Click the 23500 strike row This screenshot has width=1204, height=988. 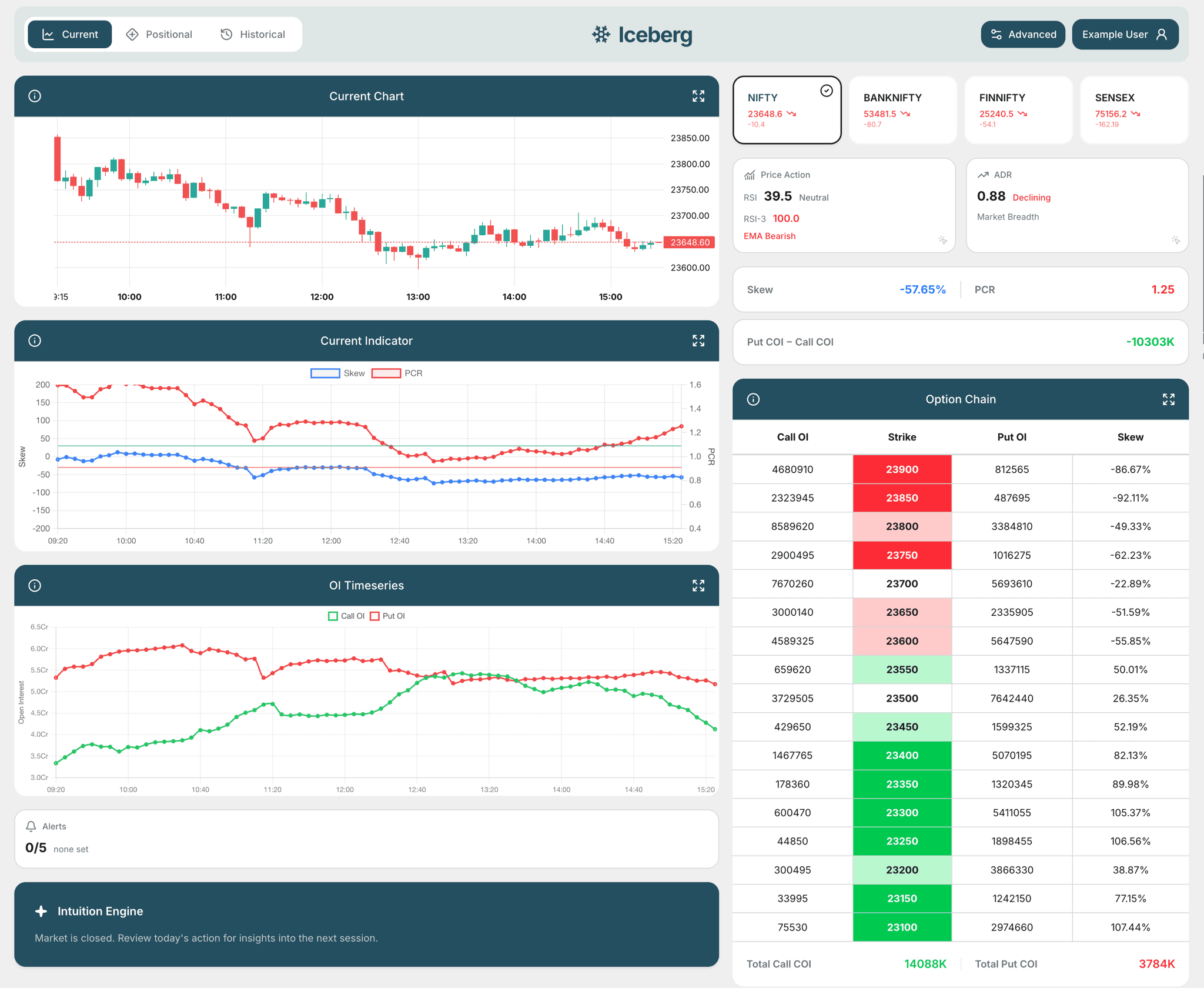[x=960, y=698]
